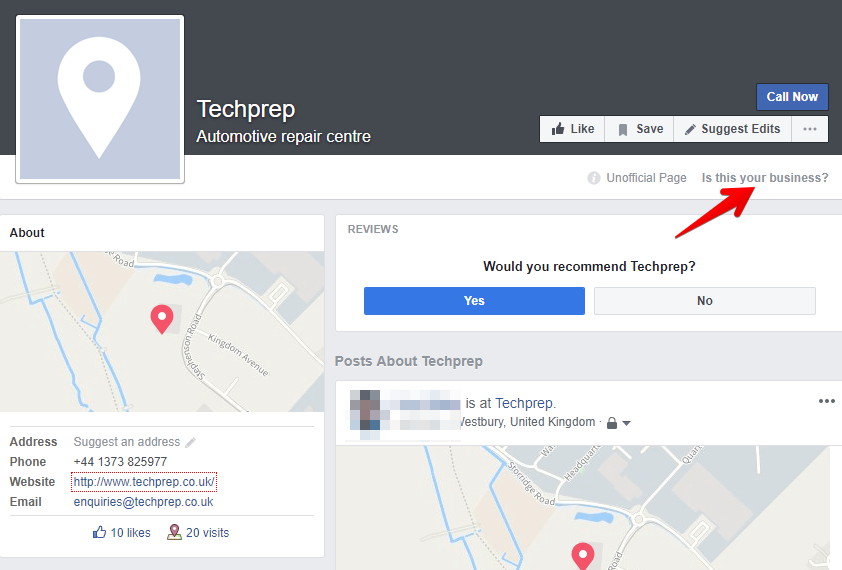Click the 20 visits count
The width and height of the screenshot is (842, 570).
click(x=207, y=533)
